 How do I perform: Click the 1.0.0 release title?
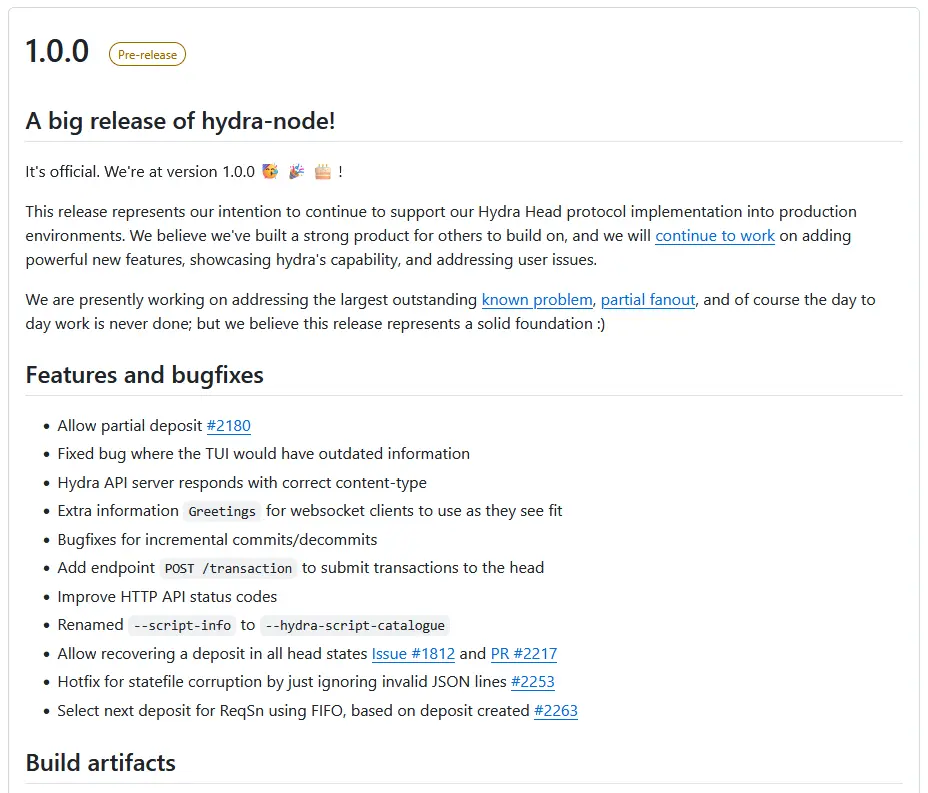pyautogui.click(x=57, y=51)
